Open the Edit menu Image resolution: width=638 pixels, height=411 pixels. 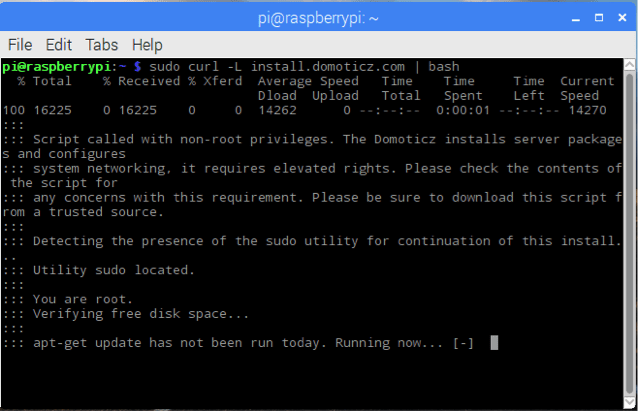click(x=59, y=45)
